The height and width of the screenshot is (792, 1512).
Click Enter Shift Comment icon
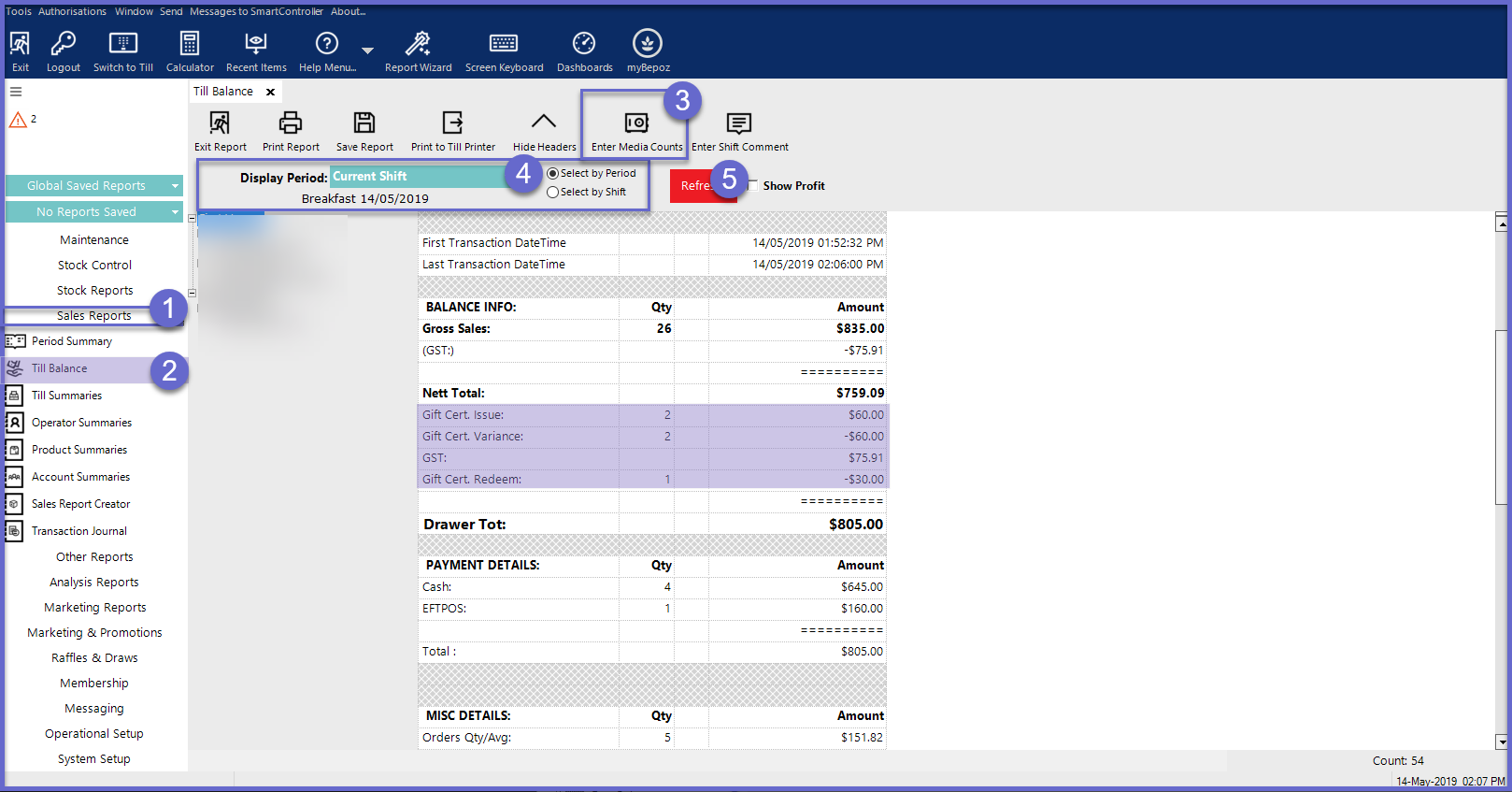coord(739,124)
